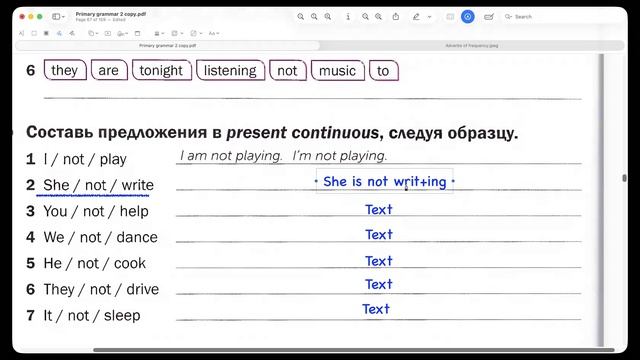Image resolution: width=640 pixels, height=360 pixels.
Task: Open the Form Filling toolbar icon
Action: [x=489, y=17]
